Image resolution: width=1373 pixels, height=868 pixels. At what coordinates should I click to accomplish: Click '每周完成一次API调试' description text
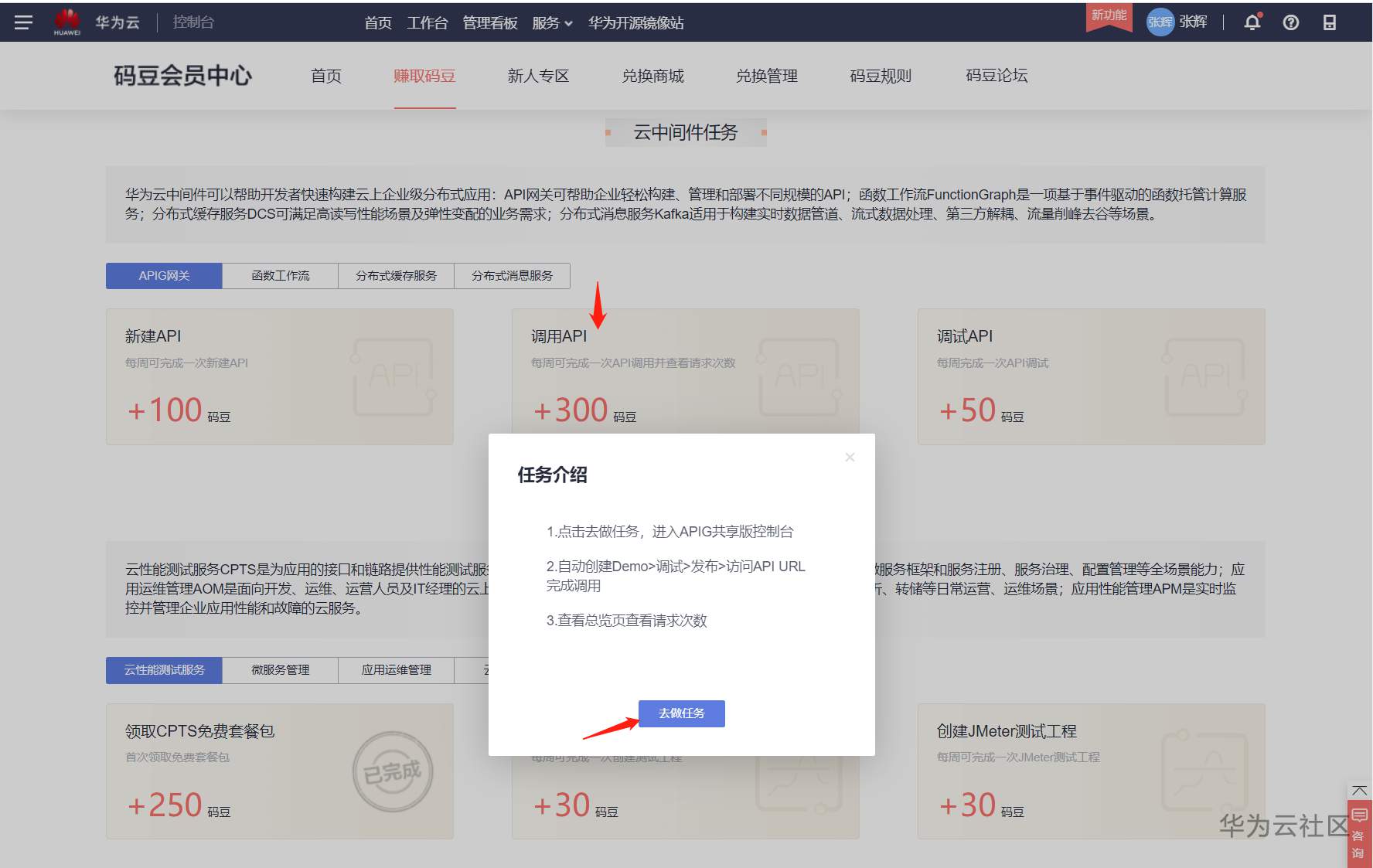[993, 363]
